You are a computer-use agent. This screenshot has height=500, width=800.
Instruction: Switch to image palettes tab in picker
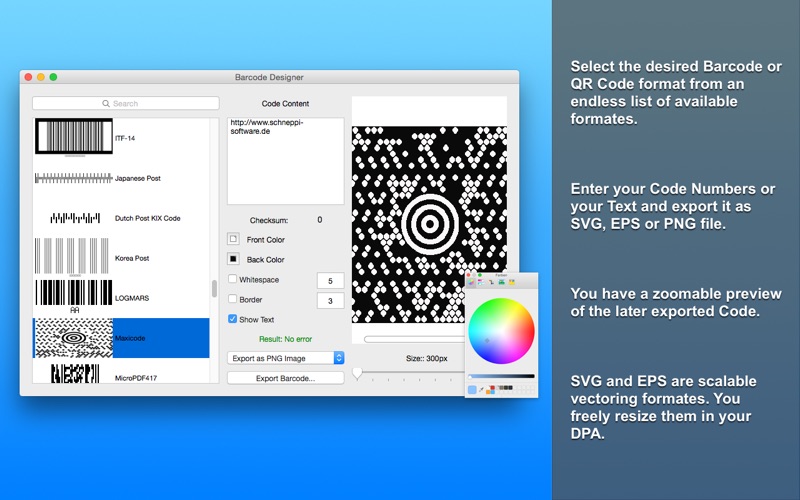(x=502, y=282)
